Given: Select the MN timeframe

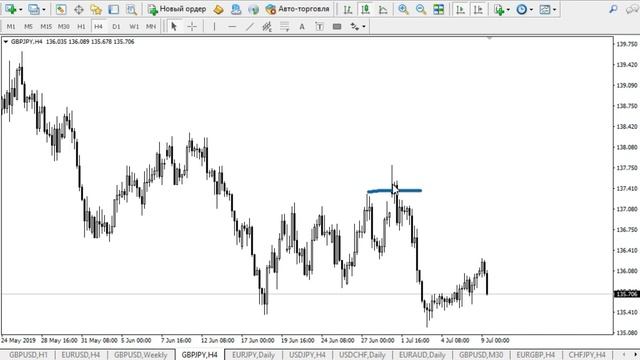Looking at the screenshot, I should tap(151, 27).
